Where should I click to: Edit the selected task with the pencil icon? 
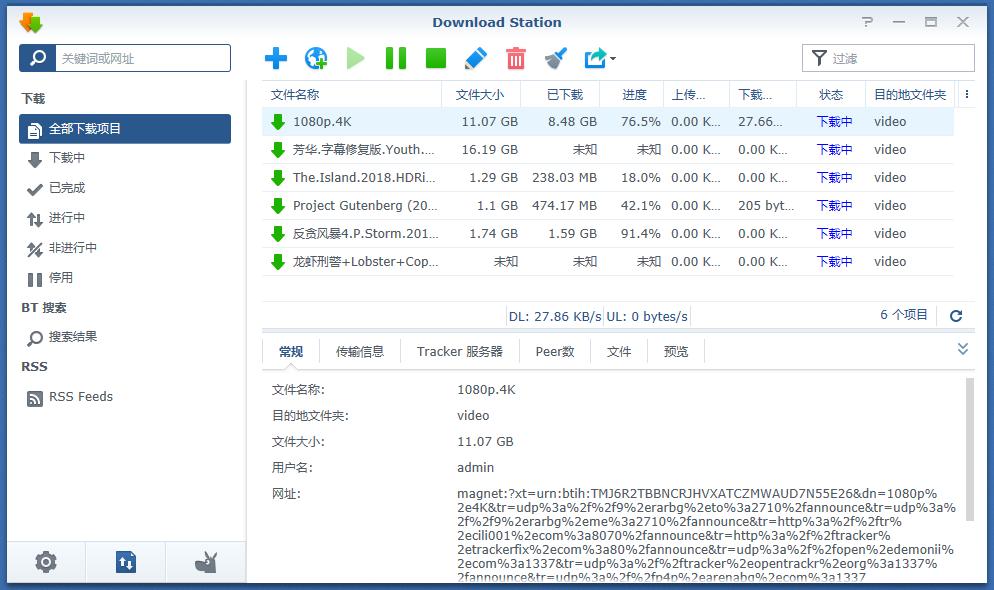pyautogui.click(x=475, y=58)
